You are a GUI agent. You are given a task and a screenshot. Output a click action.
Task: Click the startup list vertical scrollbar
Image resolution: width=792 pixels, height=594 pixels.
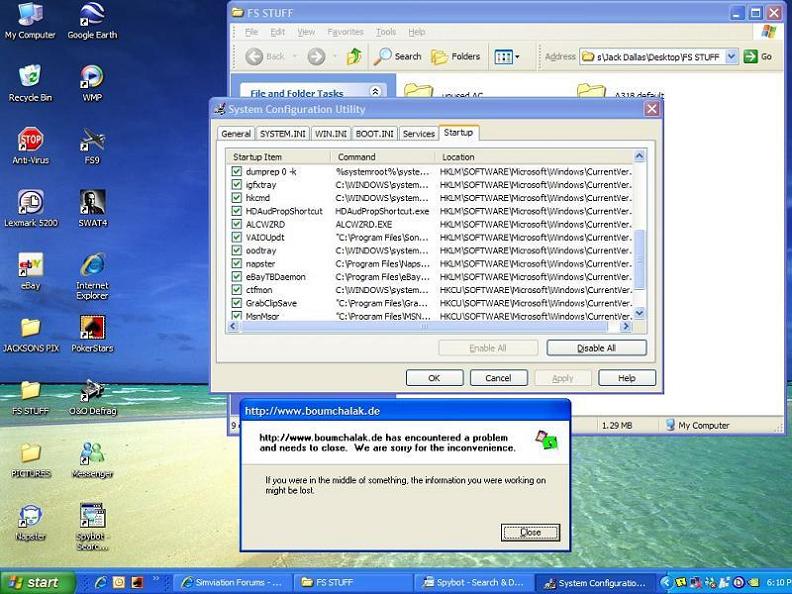point(639,260)
